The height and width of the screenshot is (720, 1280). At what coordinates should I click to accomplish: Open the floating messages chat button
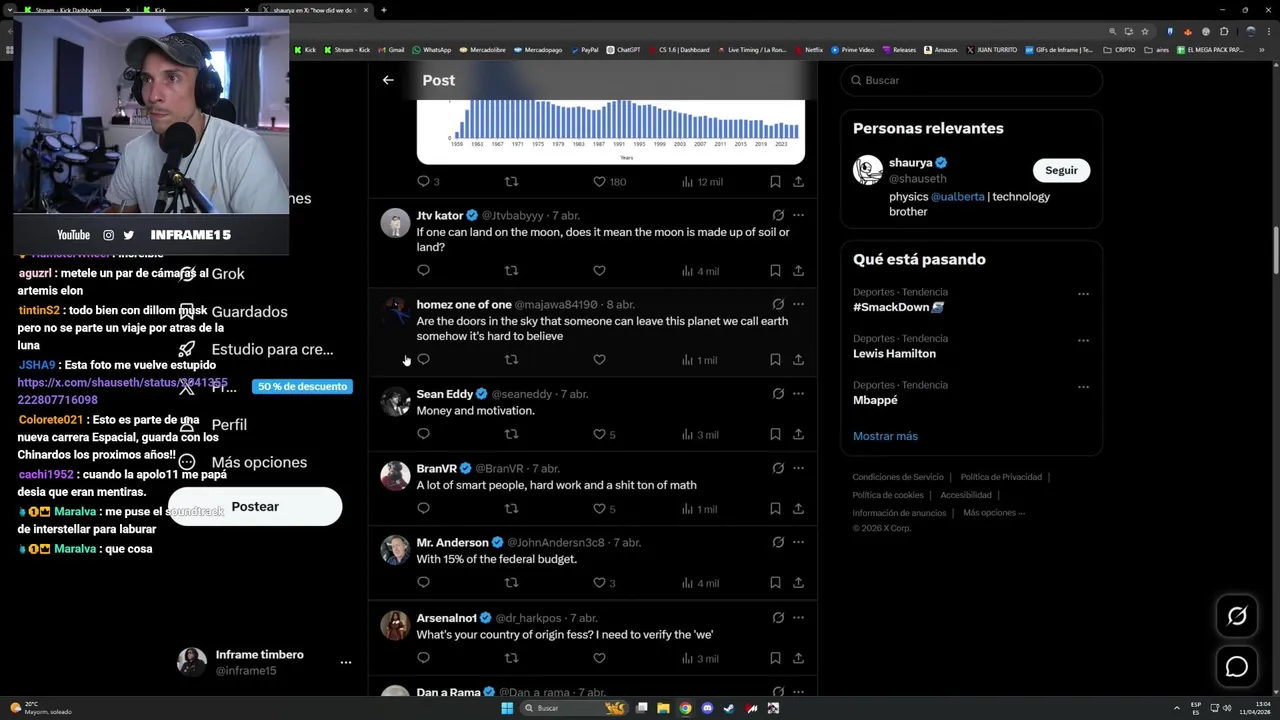(x=1237, y=666)
